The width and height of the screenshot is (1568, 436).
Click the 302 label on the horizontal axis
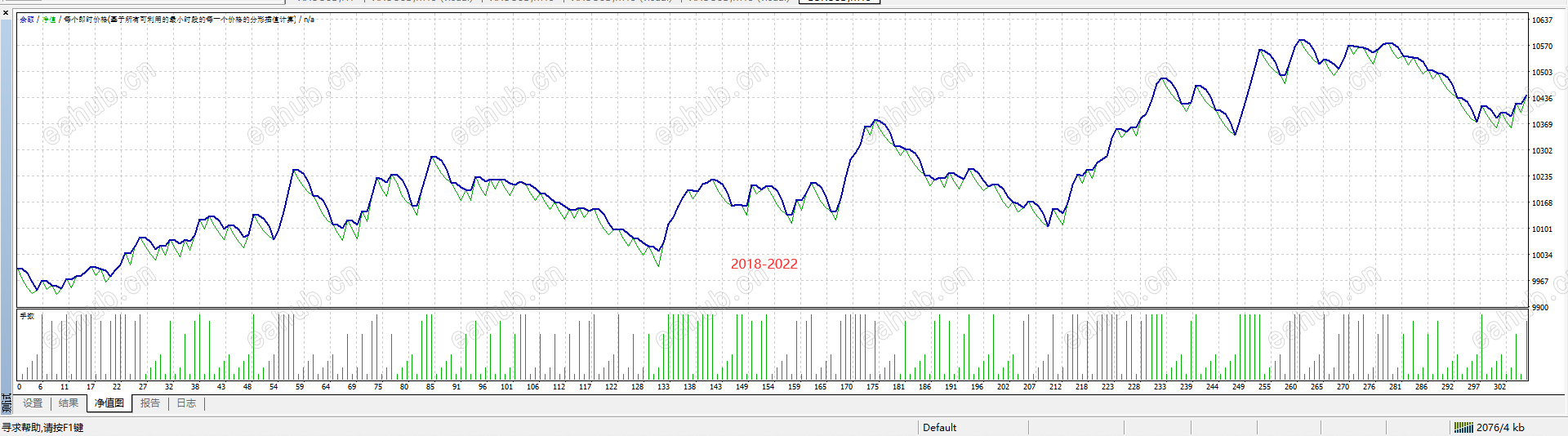coord(1499,387)
